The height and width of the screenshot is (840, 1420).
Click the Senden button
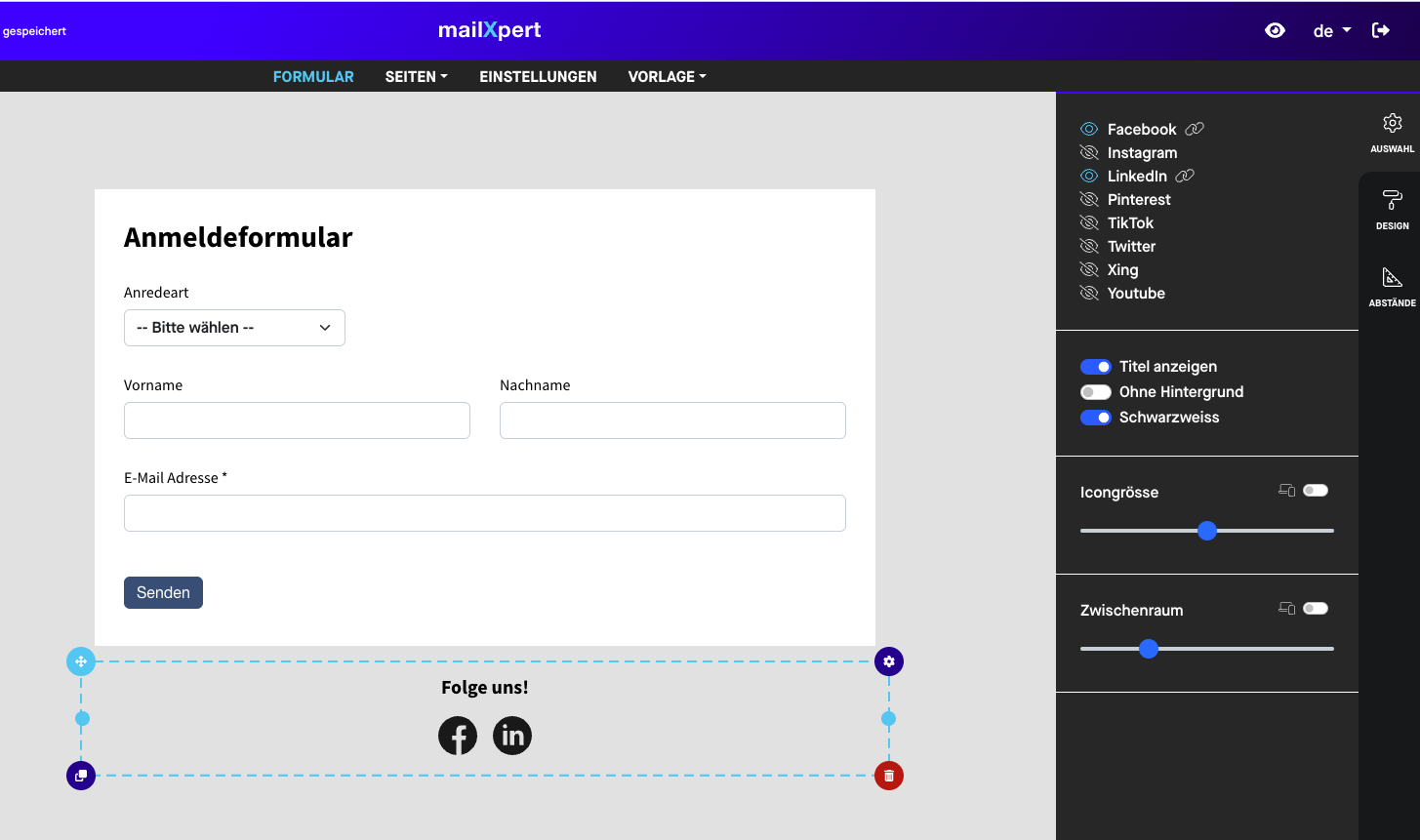pos(163,592)
